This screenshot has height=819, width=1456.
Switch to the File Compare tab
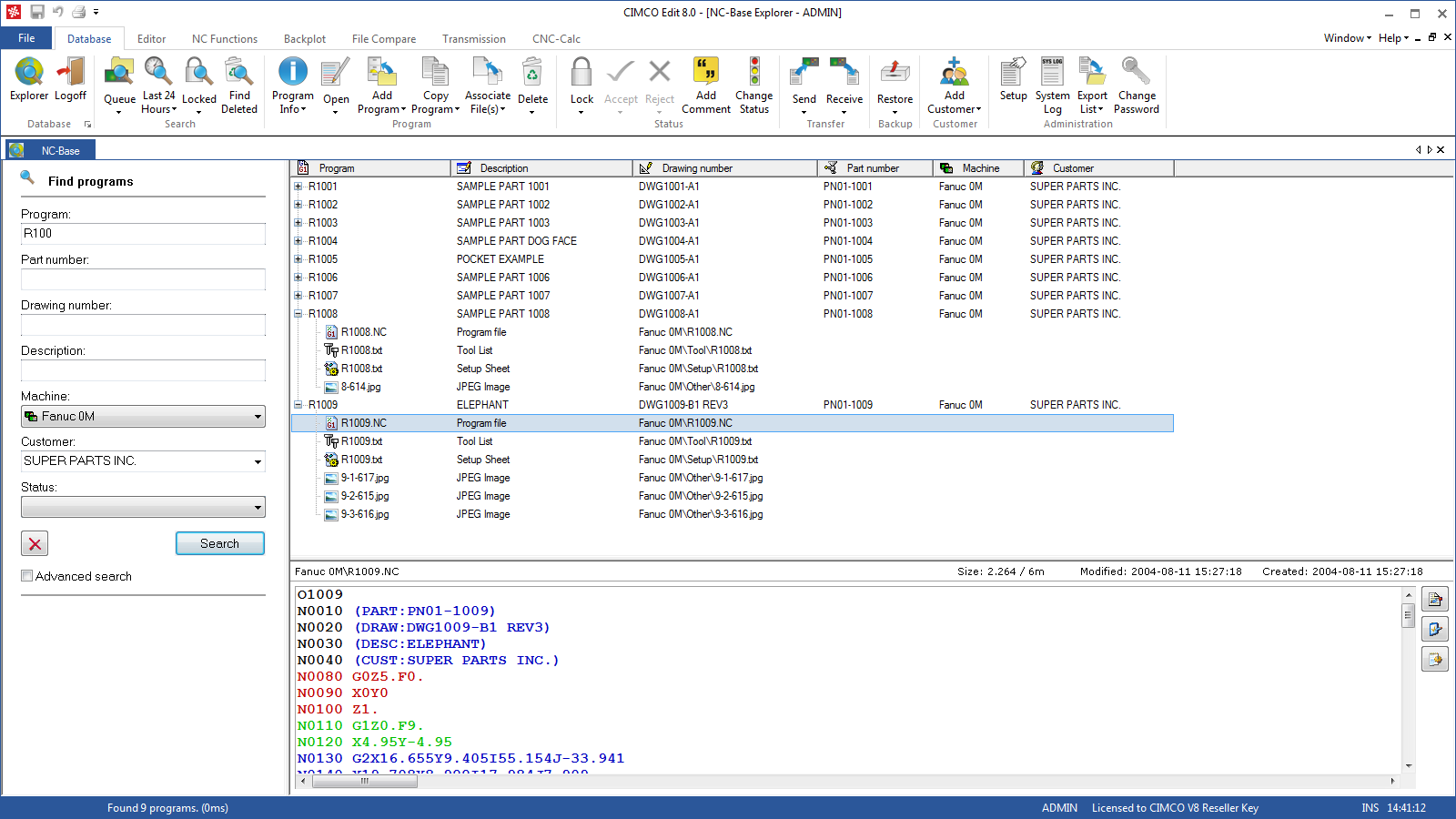pos(384,39)
